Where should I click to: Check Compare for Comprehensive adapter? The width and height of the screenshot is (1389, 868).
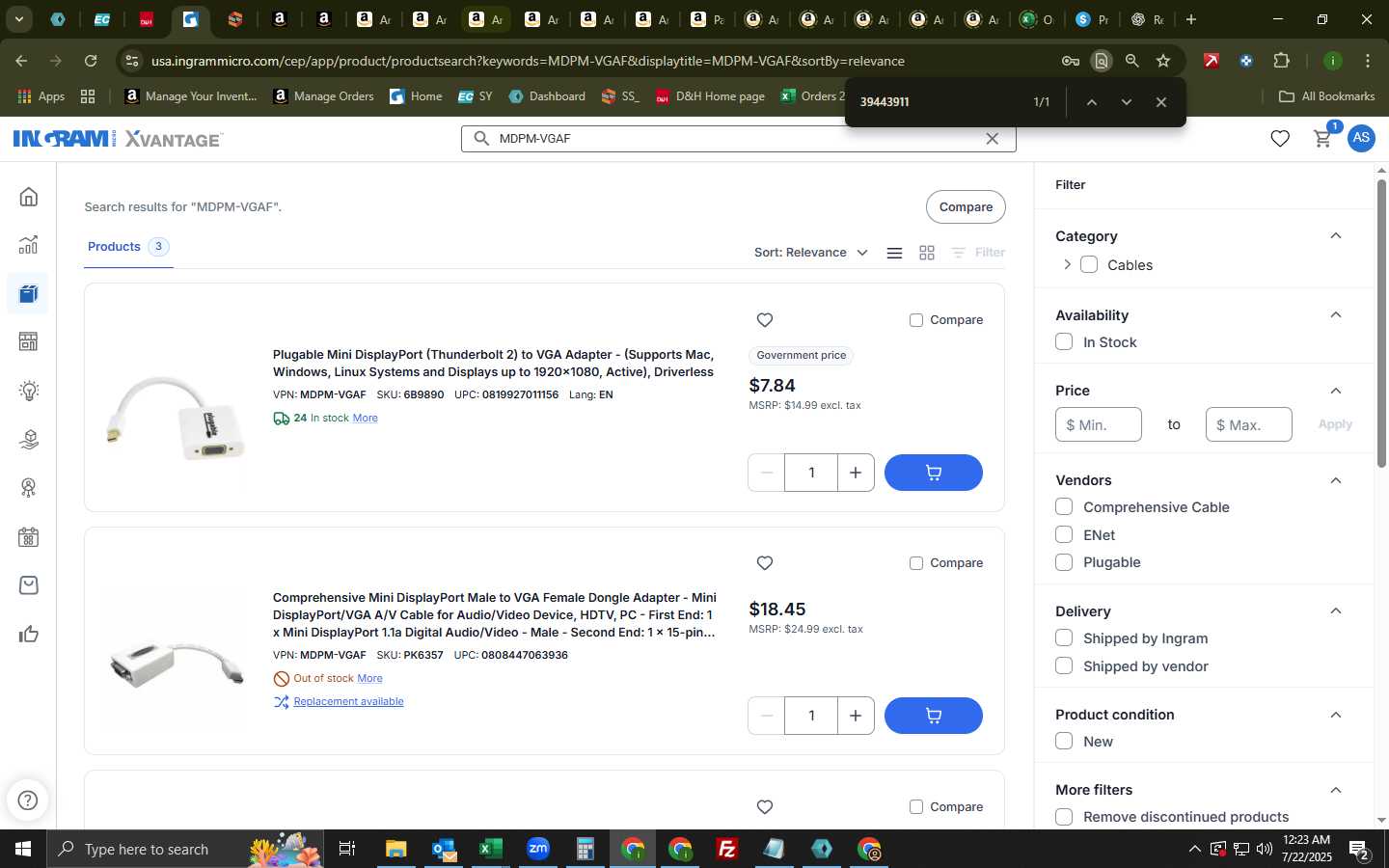click(916, 563)
